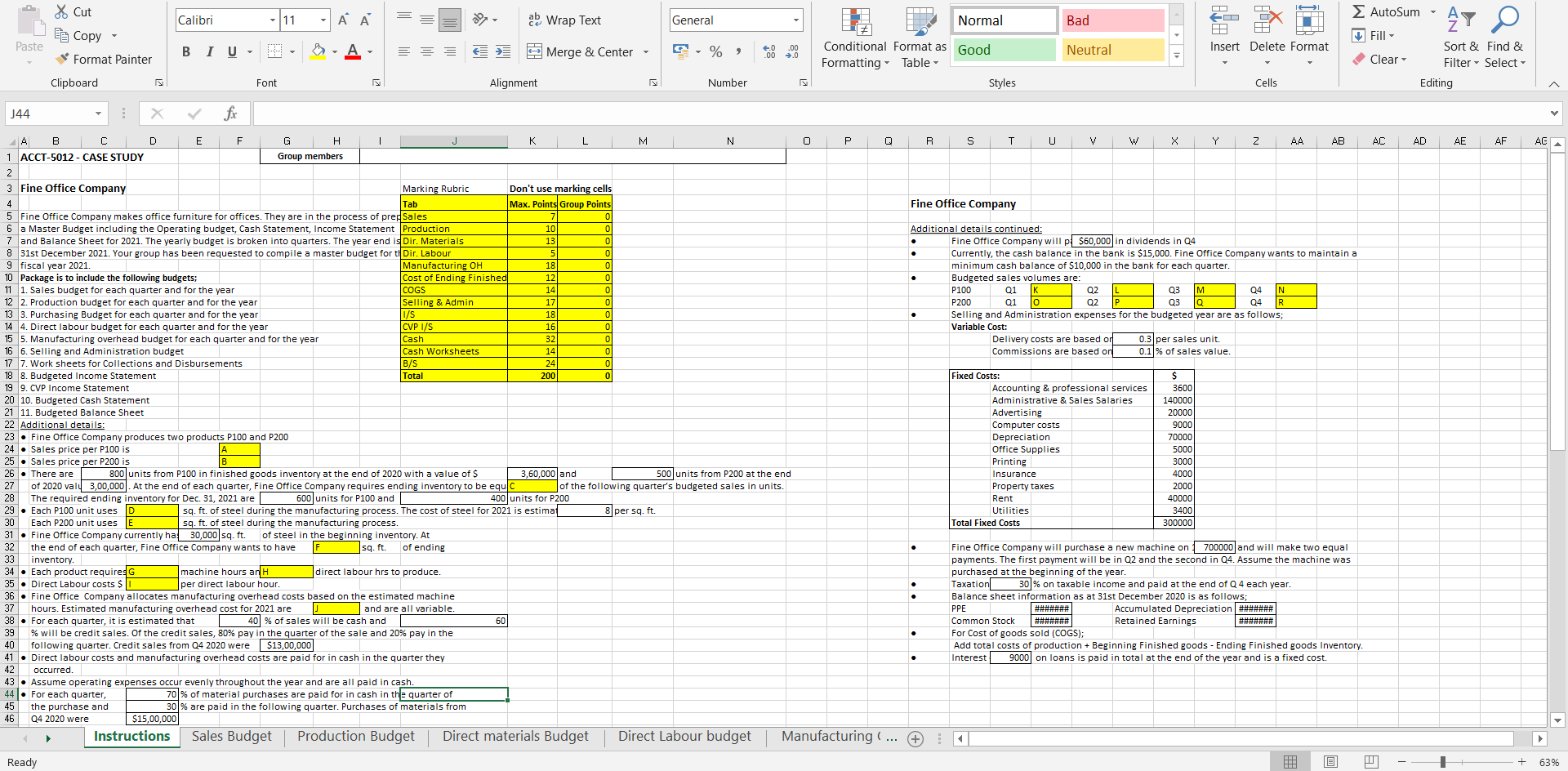Viewport: 1568px width, 771px height.
Task: Click the Fill Color paint bucket
Action: point(318,51)
